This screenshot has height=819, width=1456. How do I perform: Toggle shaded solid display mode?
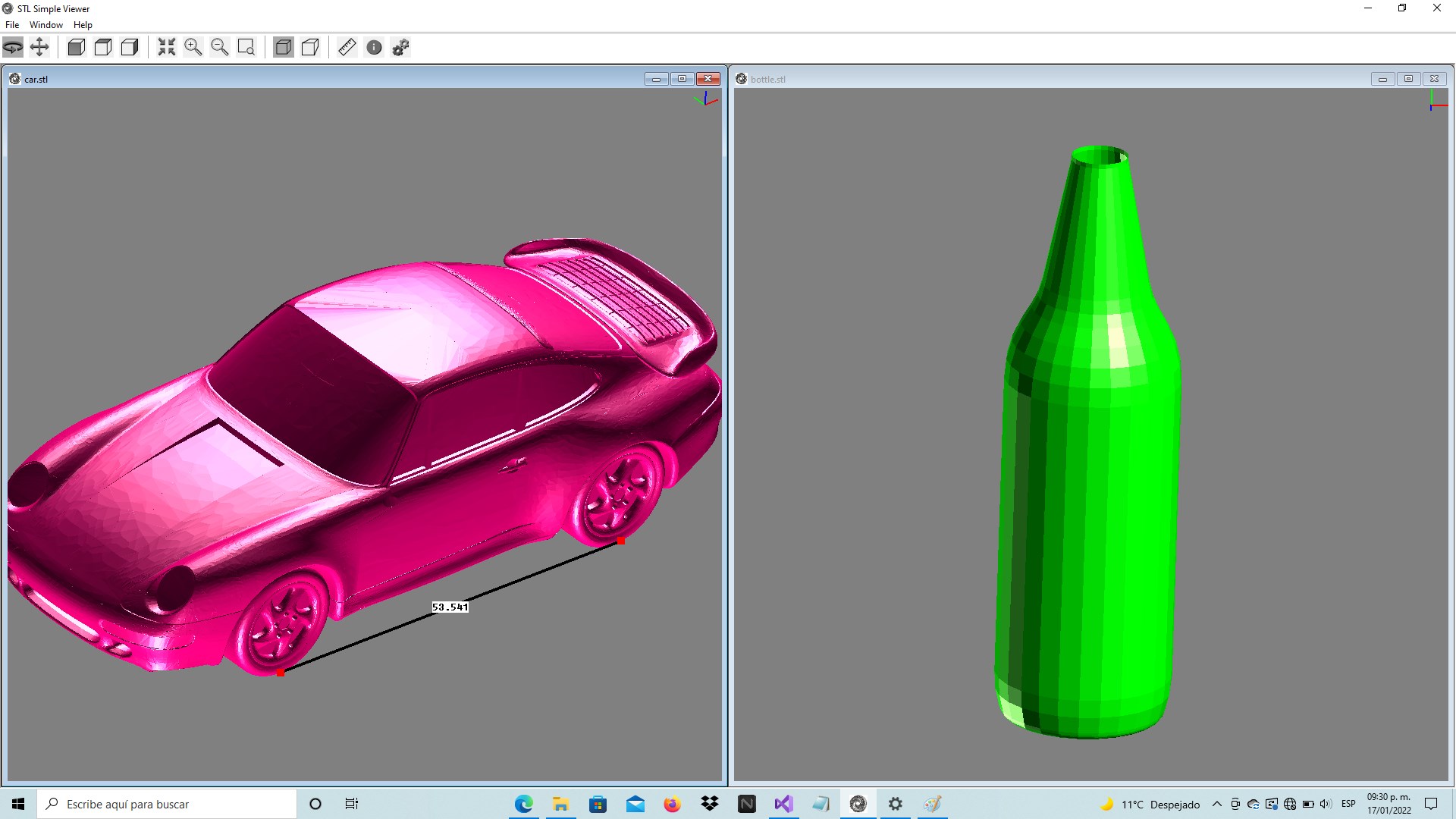284,47
